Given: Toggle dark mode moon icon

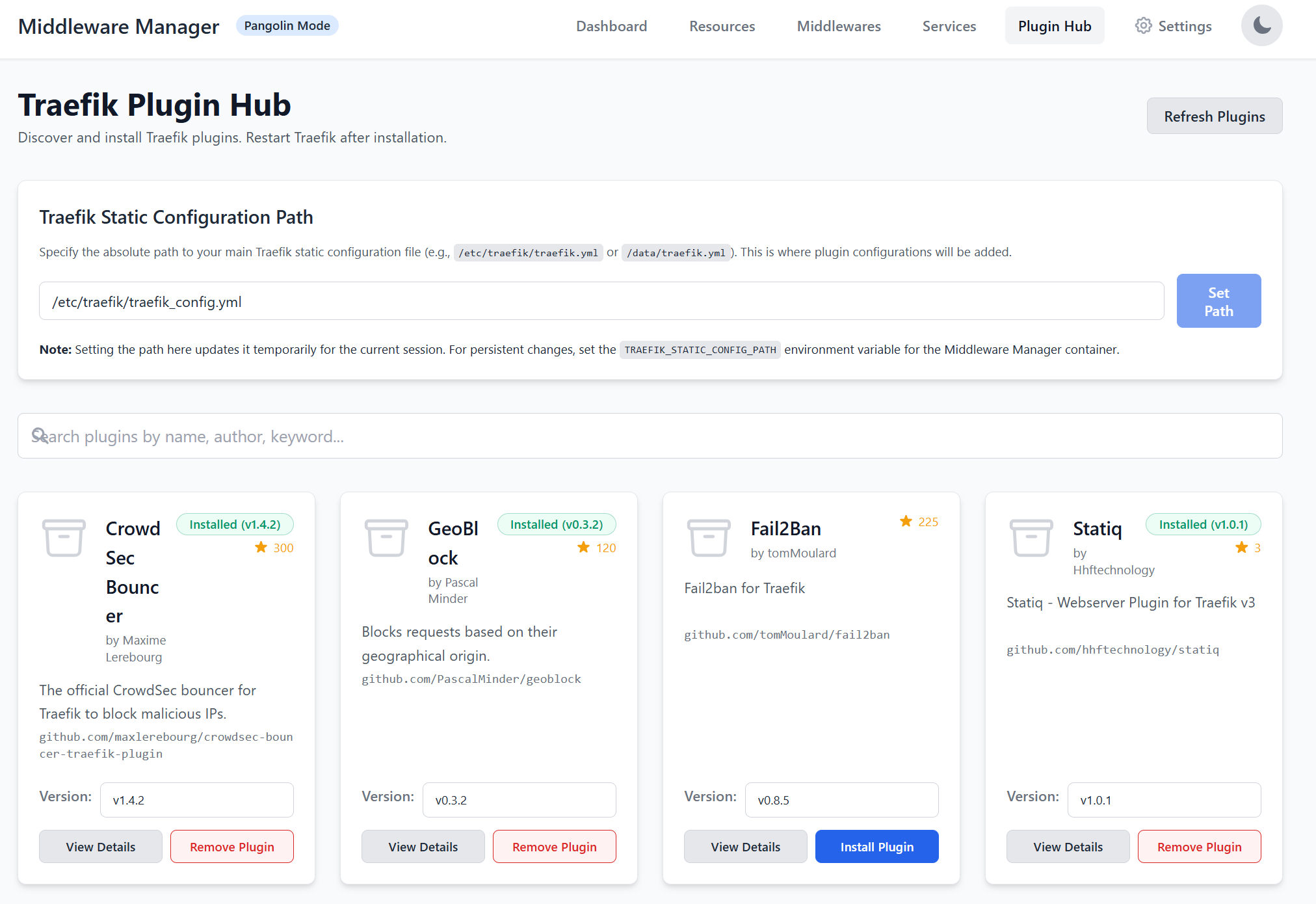Looking at the screenshot, I should click(1261, 26).
